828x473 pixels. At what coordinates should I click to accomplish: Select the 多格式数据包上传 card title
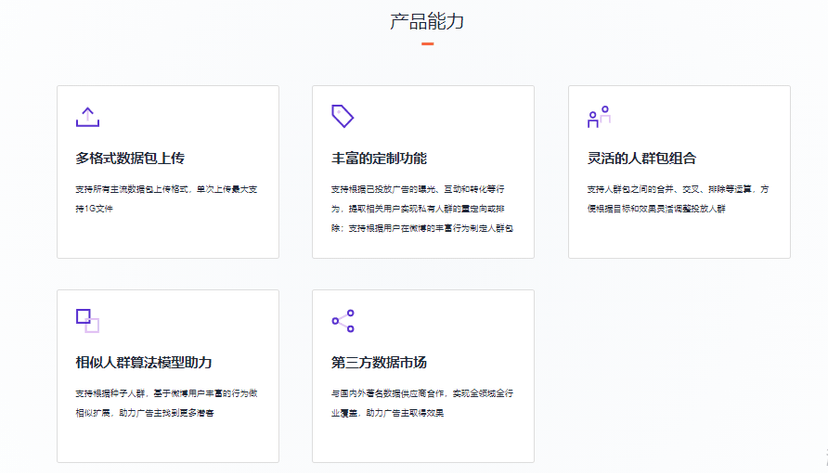click(130, 158)
